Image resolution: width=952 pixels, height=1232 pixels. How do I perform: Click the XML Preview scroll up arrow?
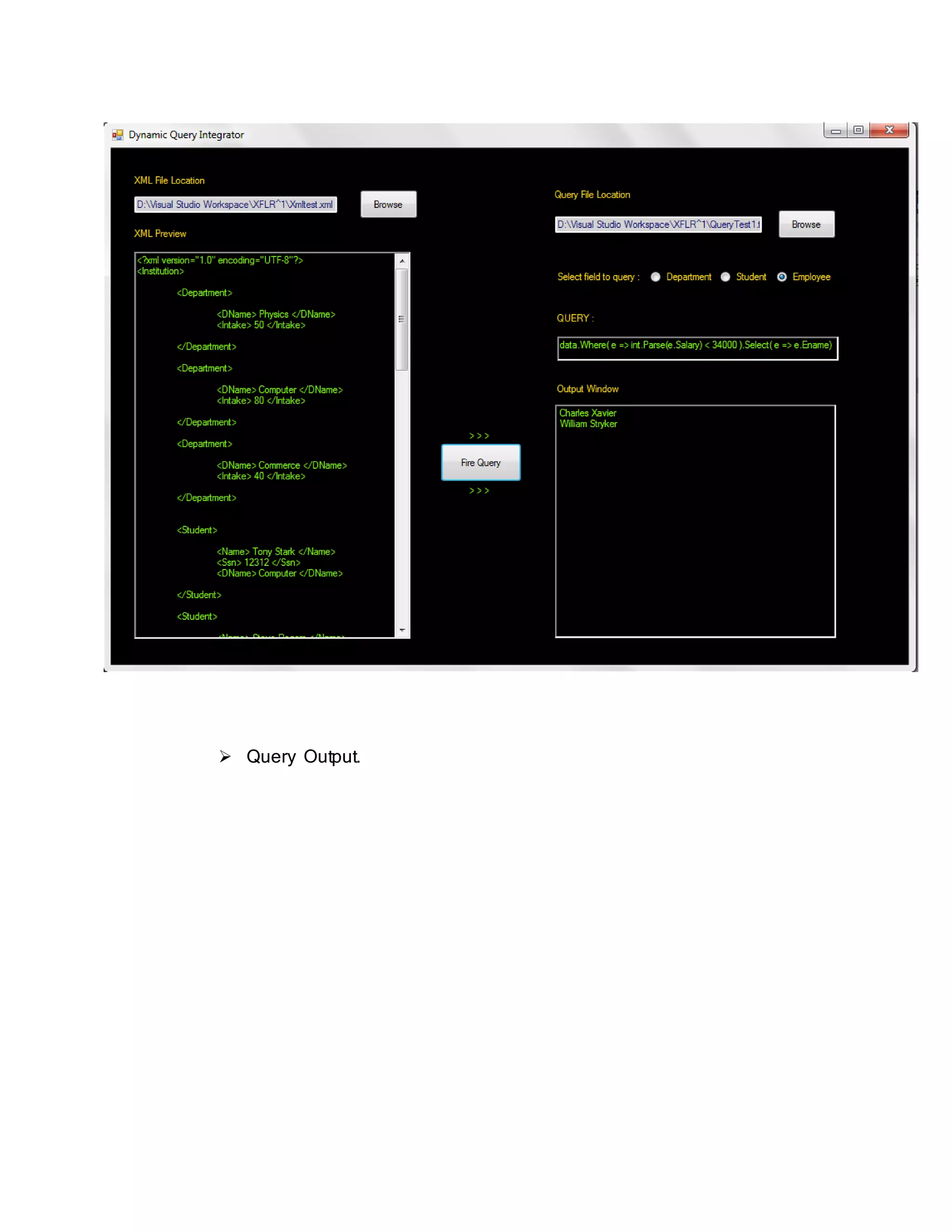[x=402, y=261]
